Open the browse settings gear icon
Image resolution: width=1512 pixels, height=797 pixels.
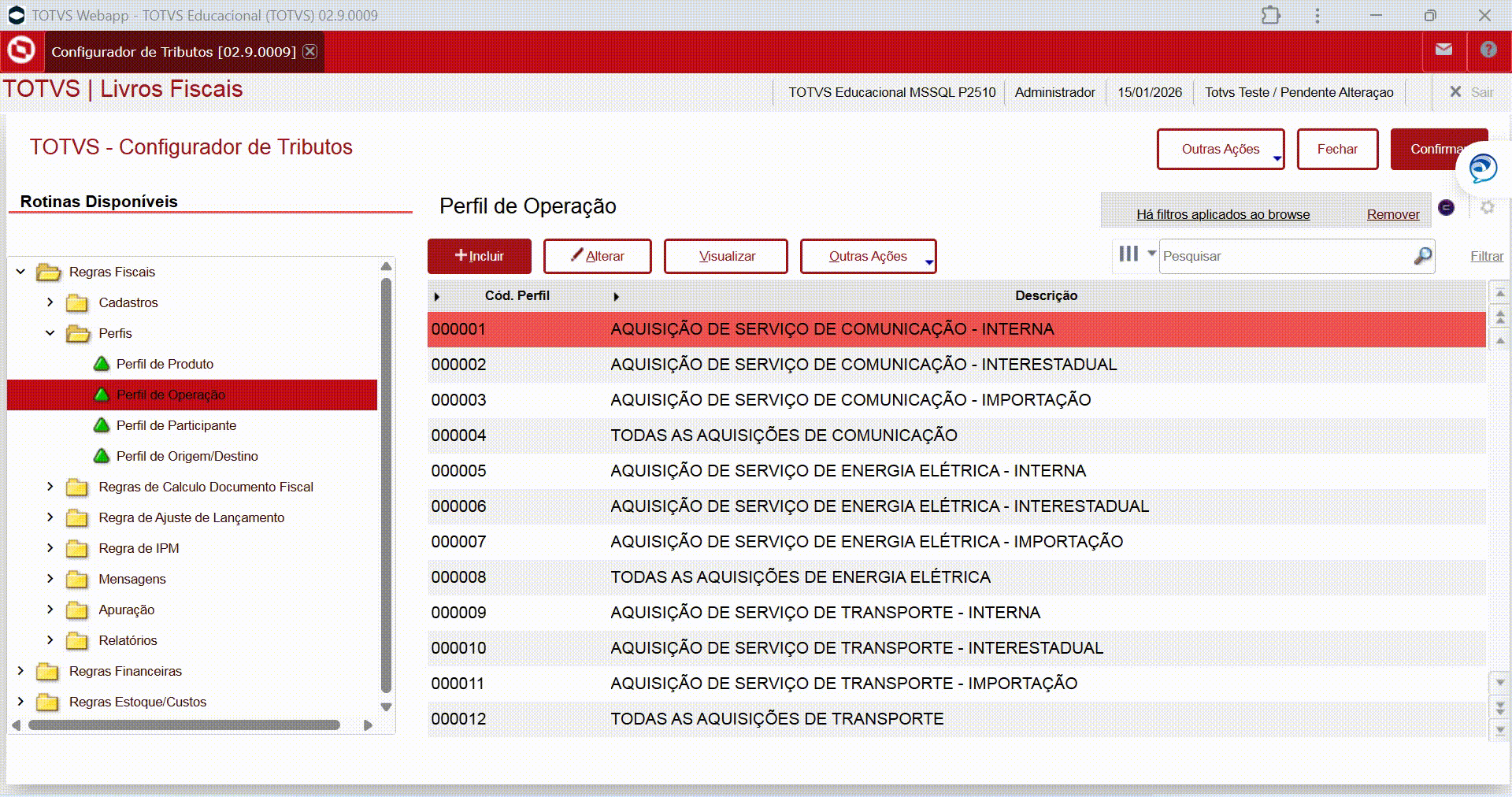pos(1487,207)
